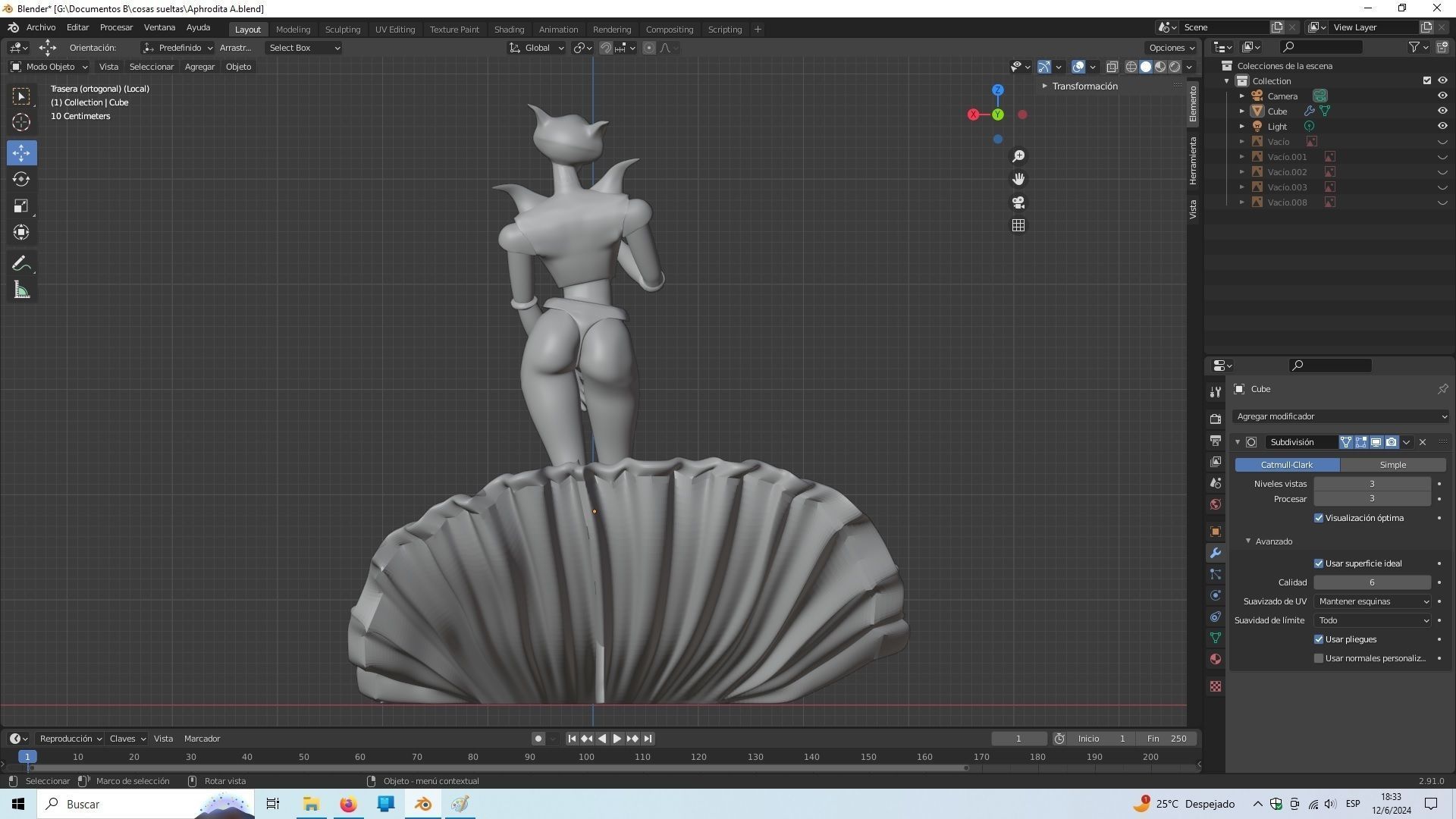Open Output properties tab icon
Screen dimensions: 1456x819
click(x=1216, y=441)
